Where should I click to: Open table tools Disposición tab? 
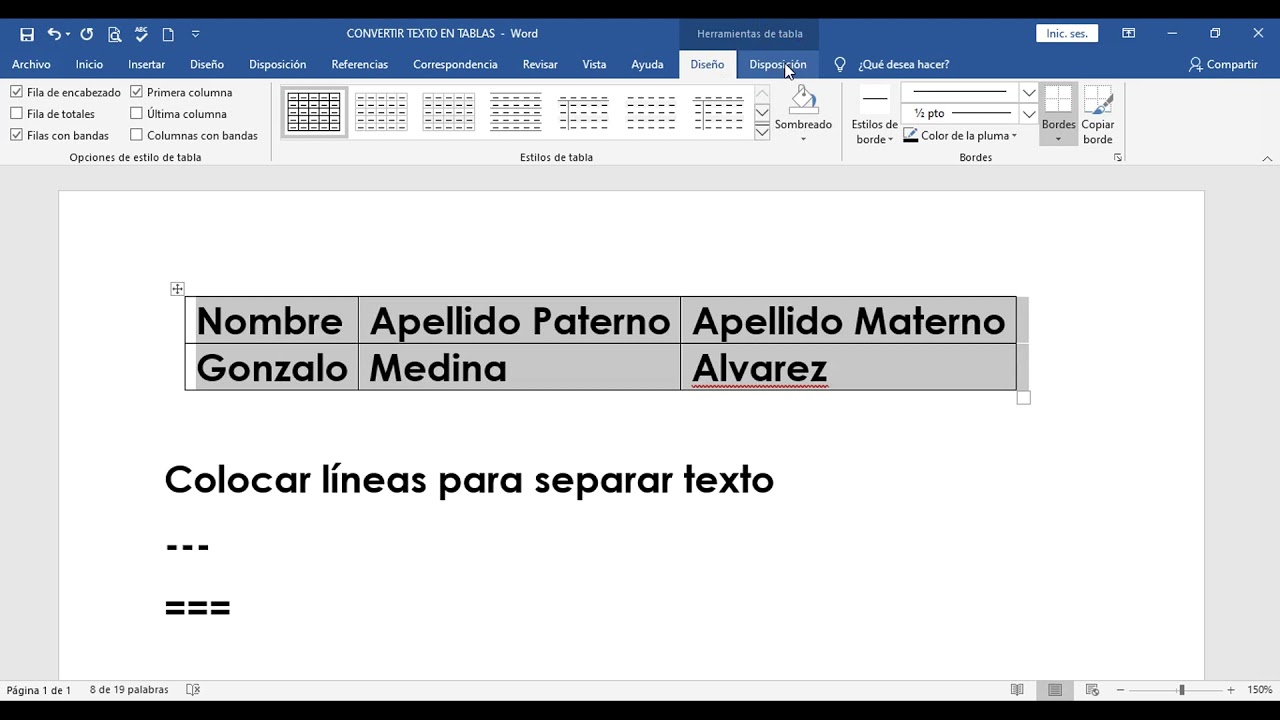(x=777, y=64)
